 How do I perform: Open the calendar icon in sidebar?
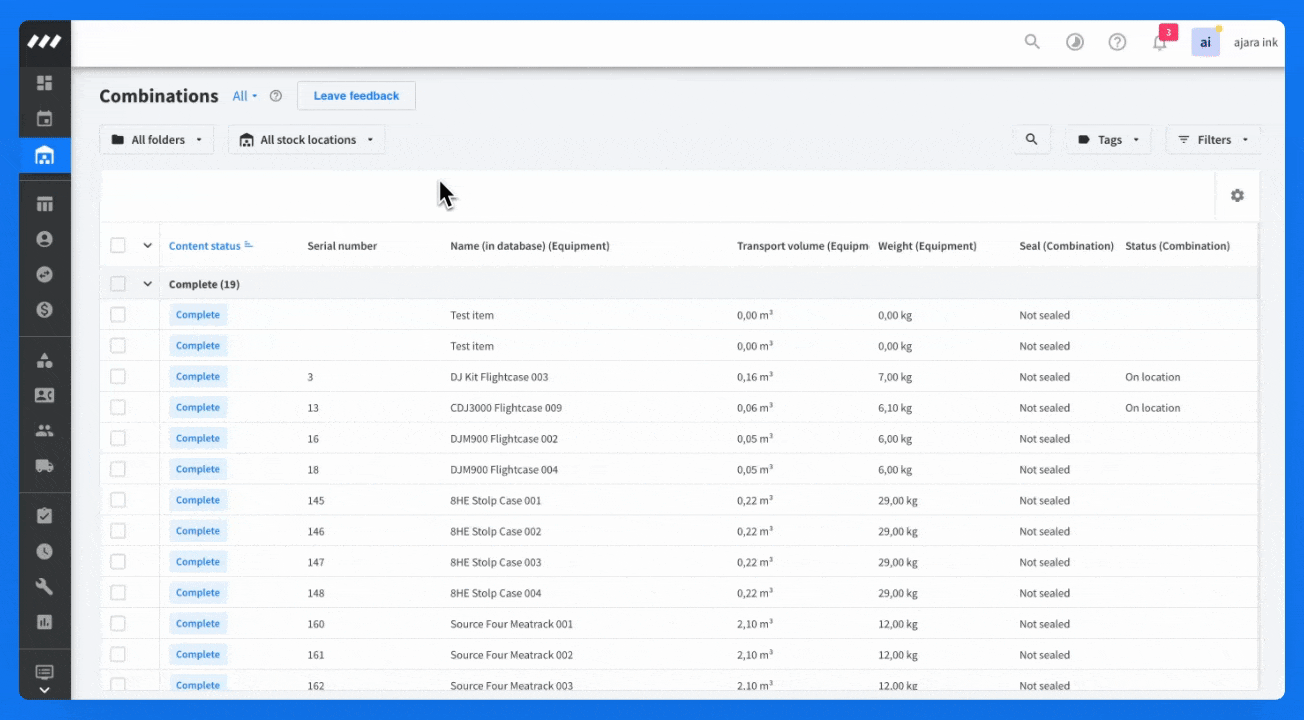click(44, 119)
